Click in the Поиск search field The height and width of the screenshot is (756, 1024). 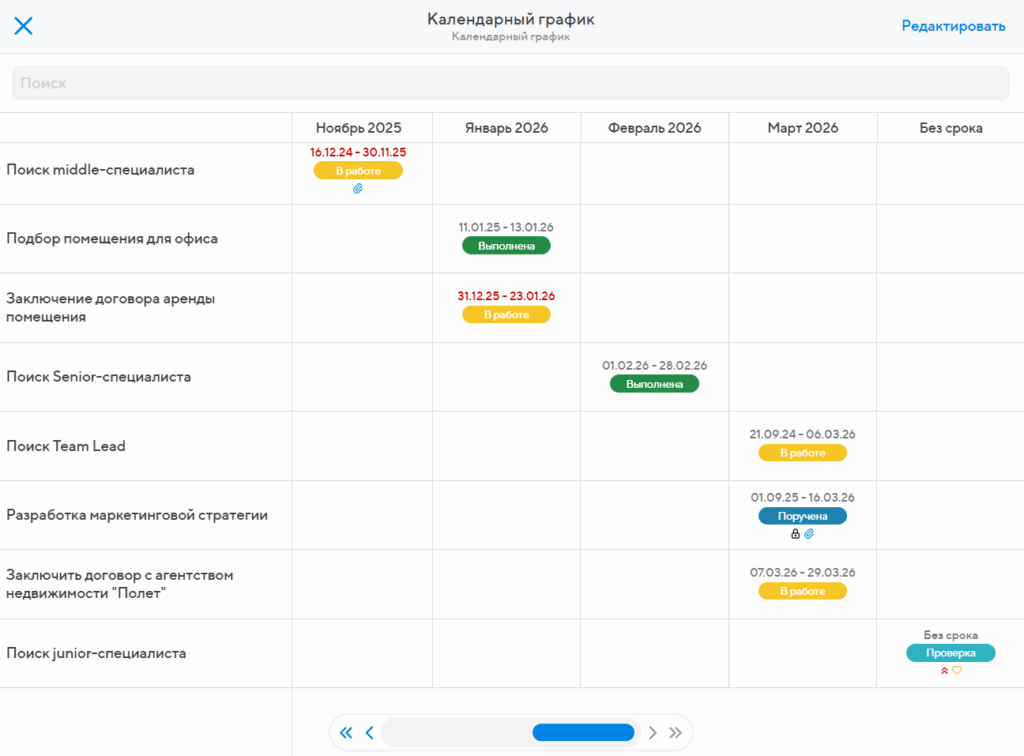510,83
